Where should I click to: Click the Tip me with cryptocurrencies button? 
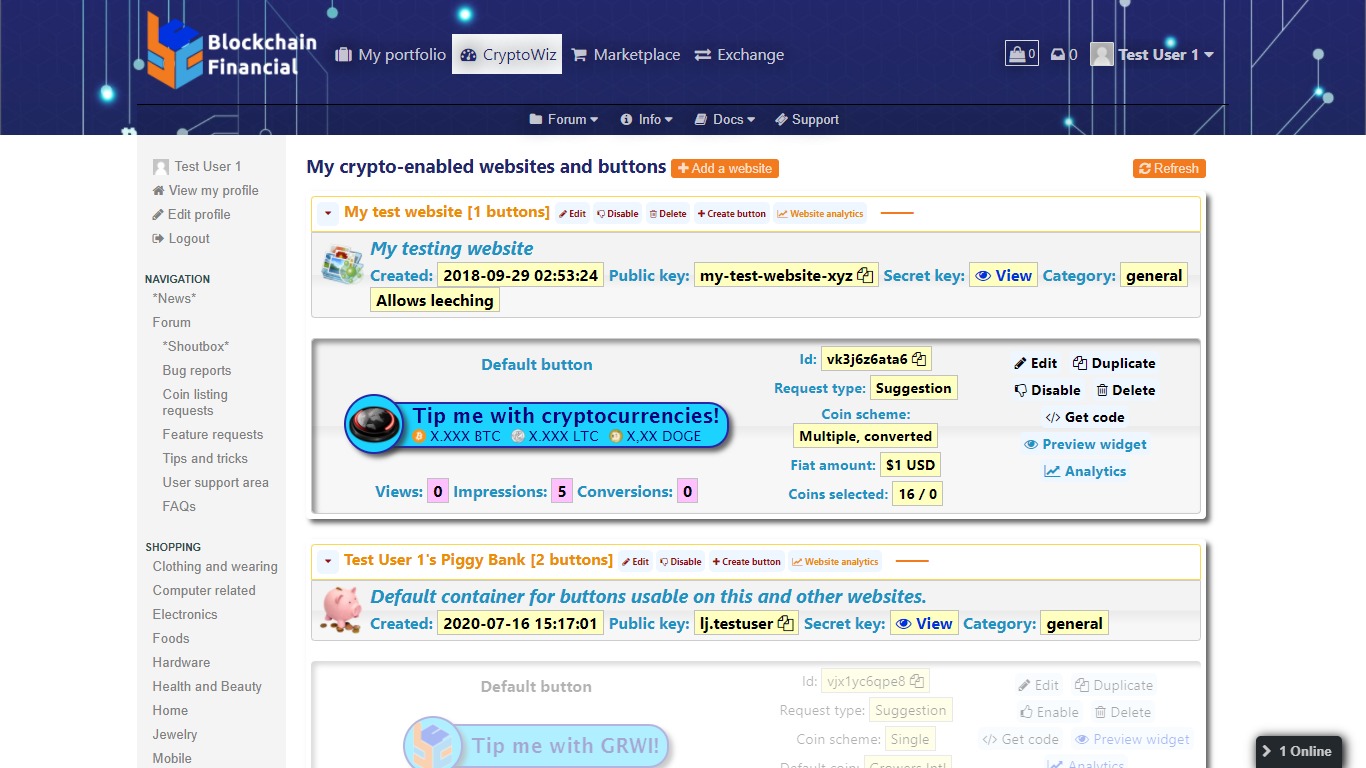pos(537,425)
